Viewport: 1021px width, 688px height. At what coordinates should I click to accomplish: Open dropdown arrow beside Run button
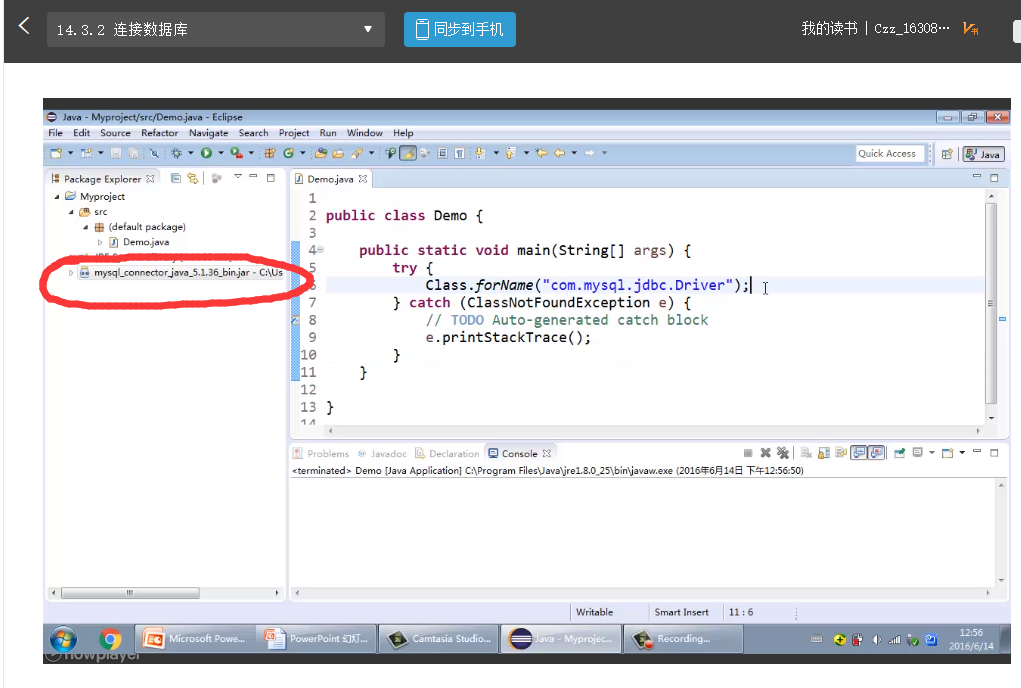(221, 153)
